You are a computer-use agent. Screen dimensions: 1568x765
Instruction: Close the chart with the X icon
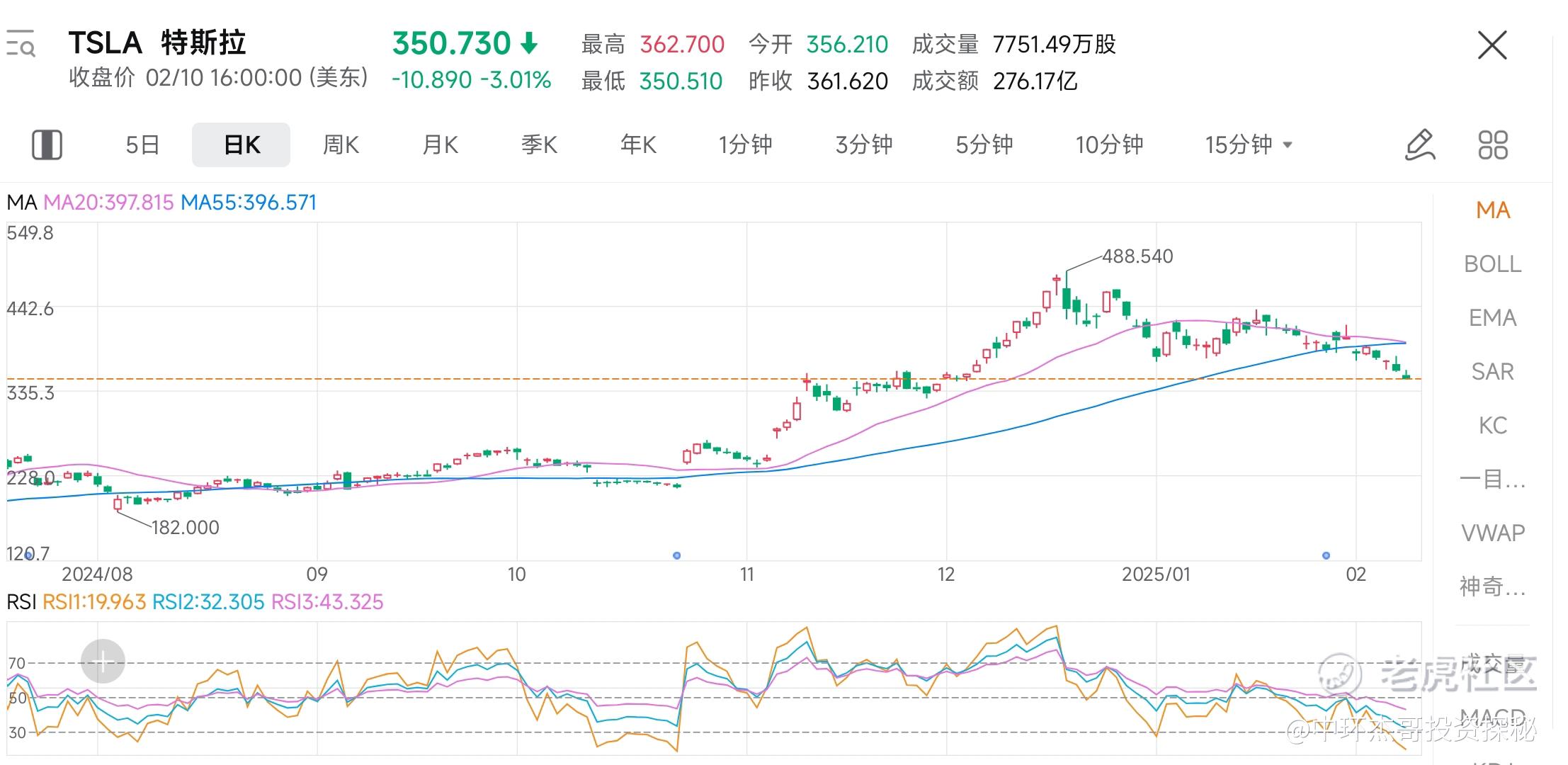pyautogui.click(x=1492, y=45)
